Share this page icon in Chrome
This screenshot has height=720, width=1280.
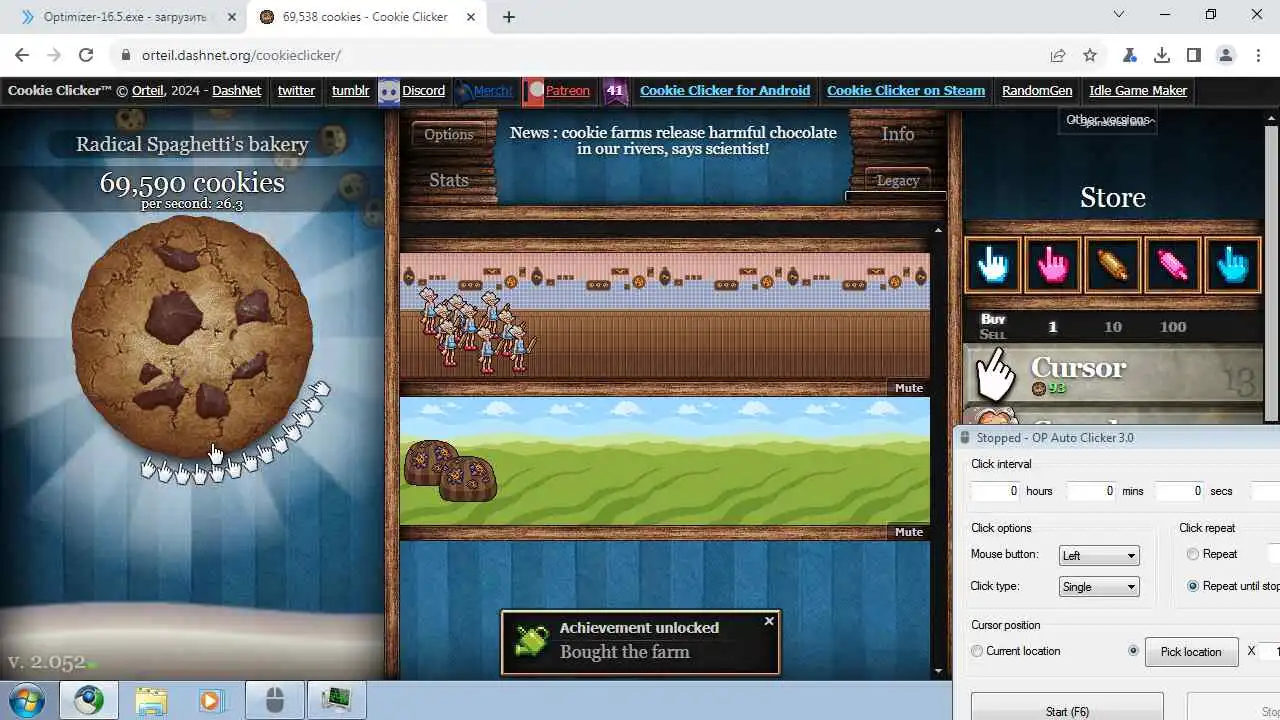[x=1058, y=55]
